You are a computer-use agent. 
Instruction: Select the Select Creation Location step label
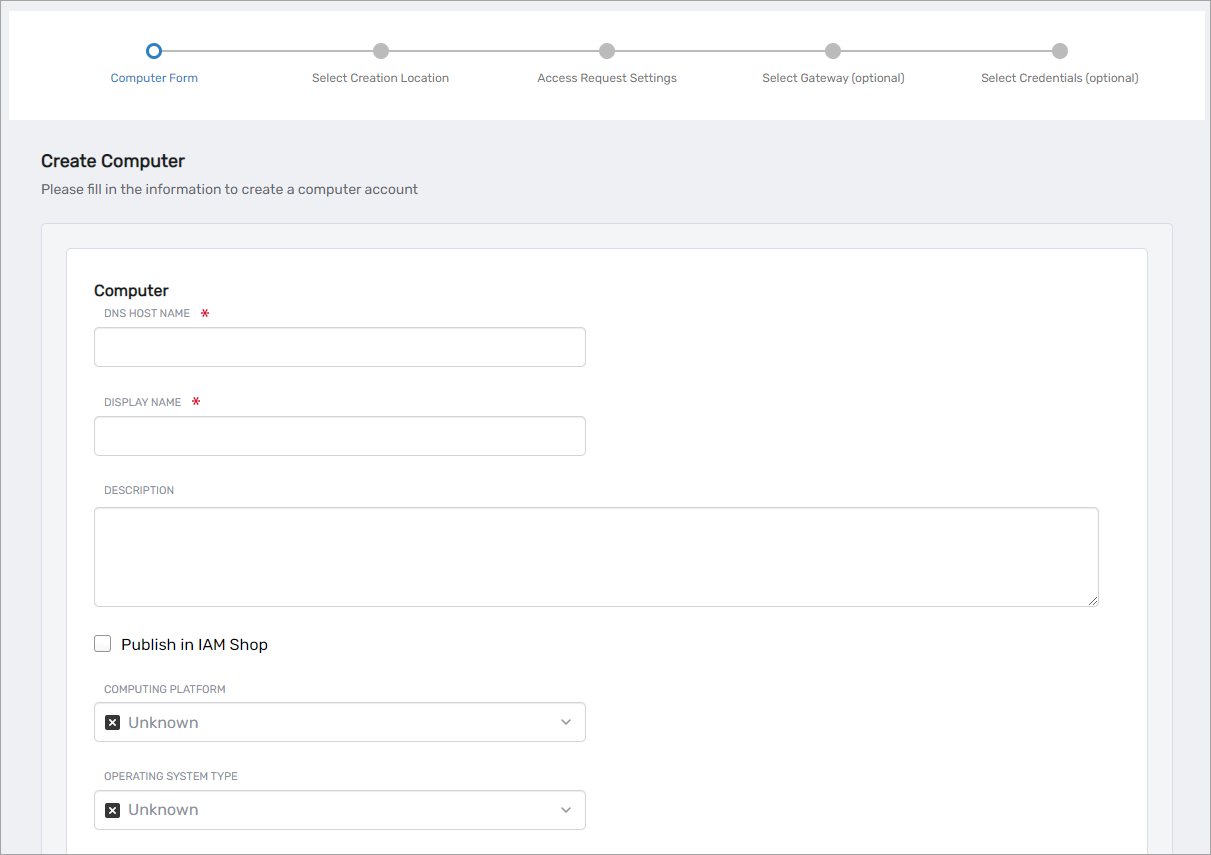click(380, 77)
